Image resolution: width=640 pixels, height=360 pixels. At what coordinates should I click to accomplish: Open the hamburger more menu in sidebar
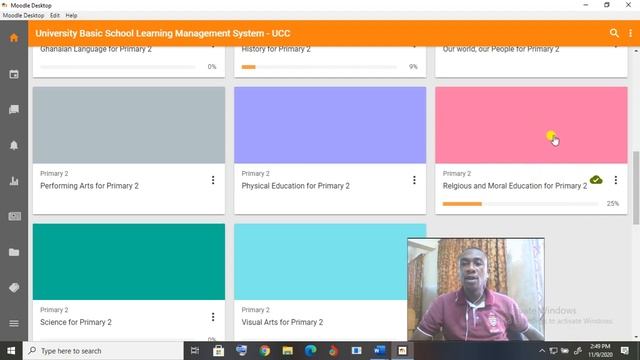pyautogui.click(x=14, y=323)
